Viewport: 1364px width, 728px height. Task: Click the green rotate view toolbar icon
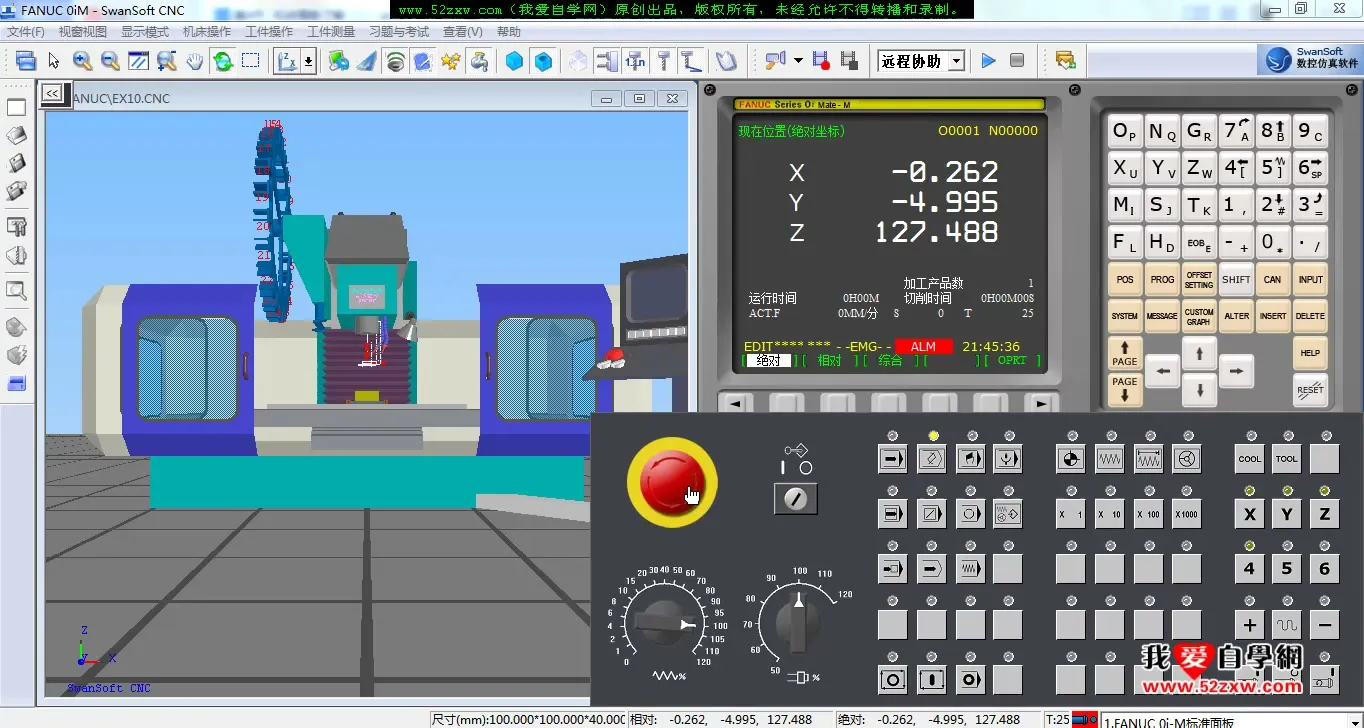pos(223,61)
